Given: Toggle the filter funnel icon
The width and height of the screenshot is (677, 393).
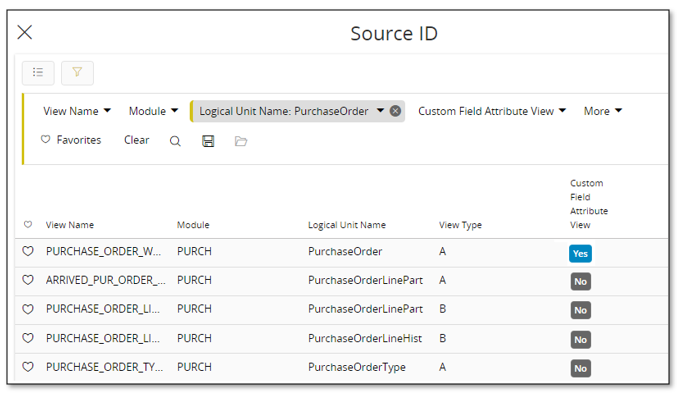Looking at the screenshot, I should coord(77,73).
